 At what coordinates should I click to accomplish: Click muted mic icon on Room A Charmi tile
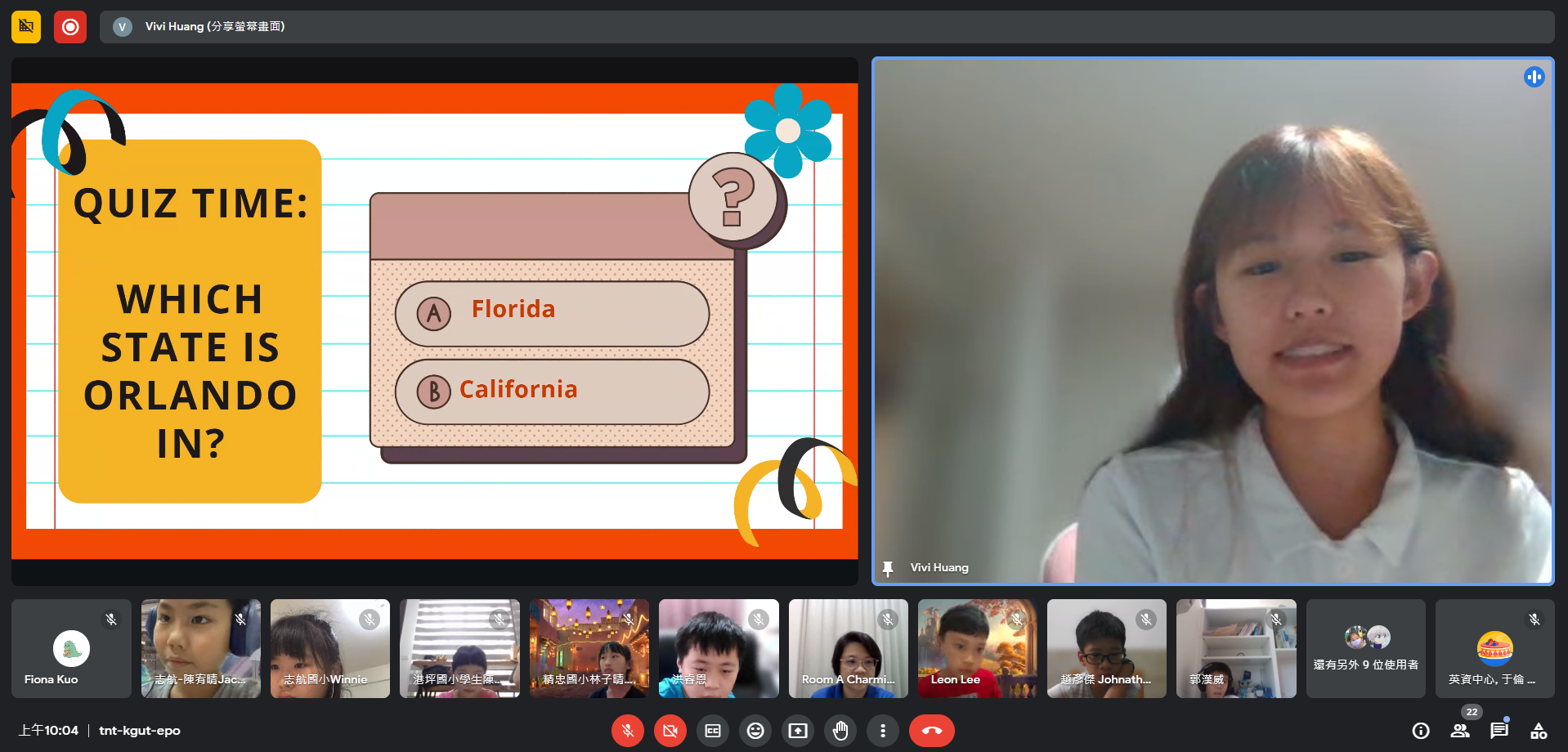[x=888, y=620]
